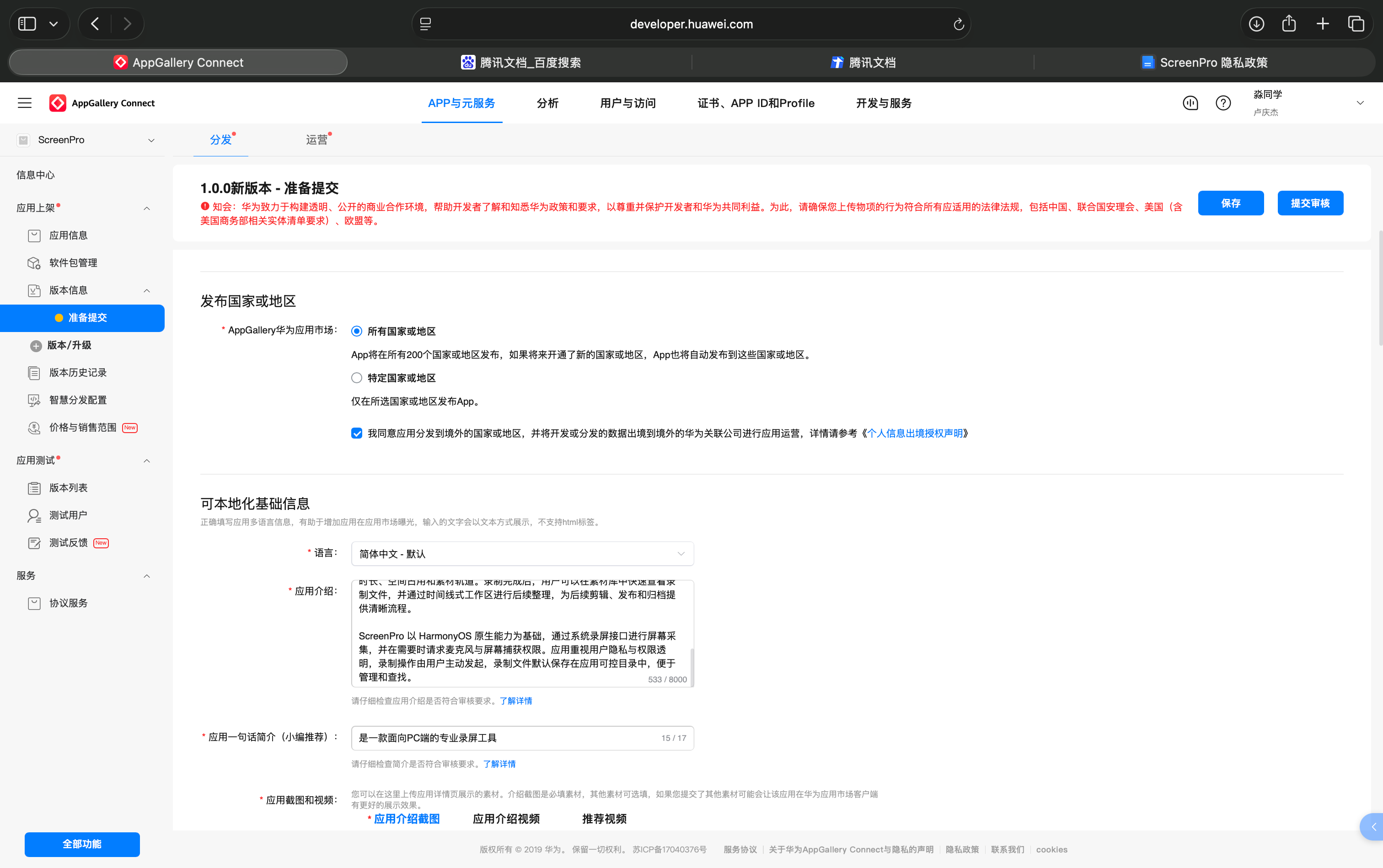Switch to the ScreenPro 隐私政策 tab
Image resolution: width=1383 pixels, height=868 pixels.
point(1204,62)
